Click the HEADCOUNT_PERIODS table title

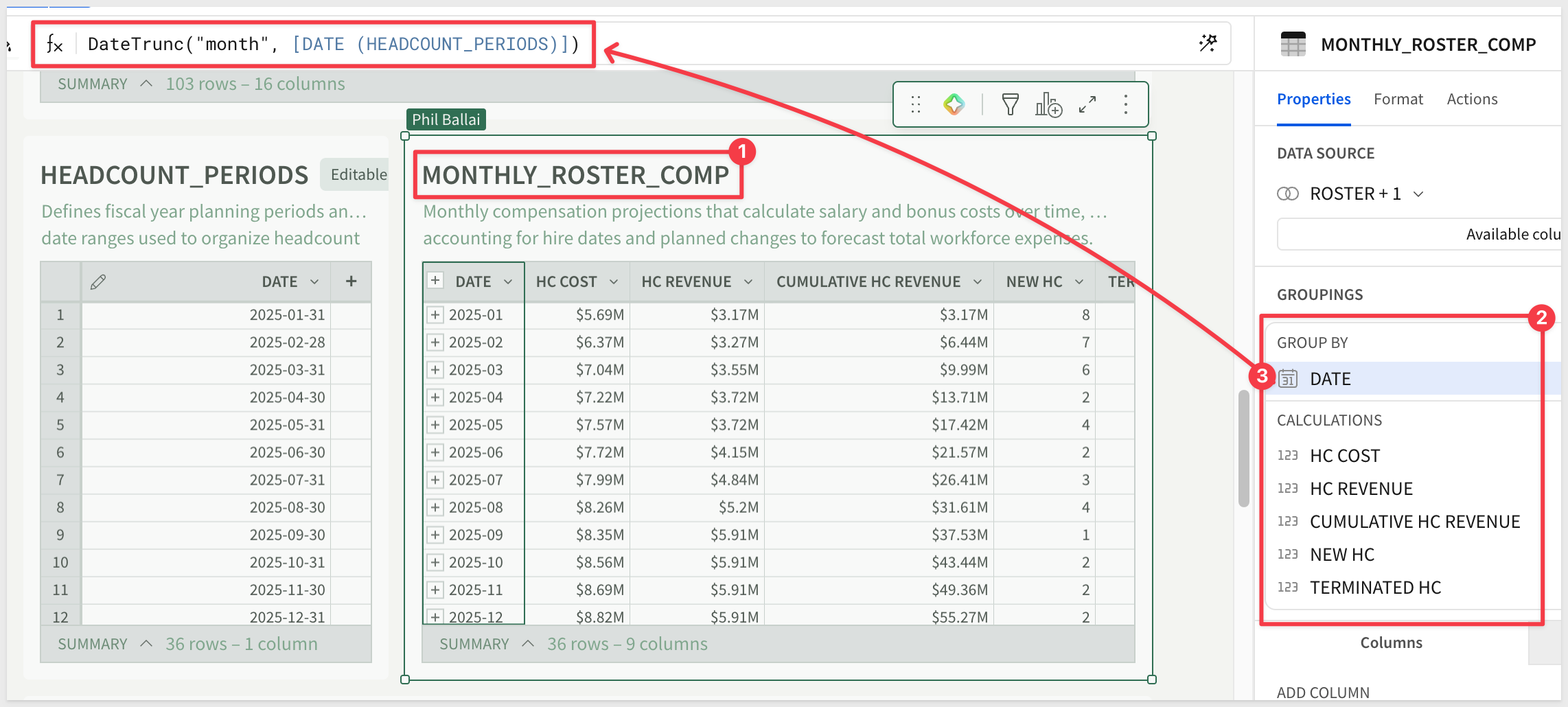pyautogui.click(x=174, y=175)
